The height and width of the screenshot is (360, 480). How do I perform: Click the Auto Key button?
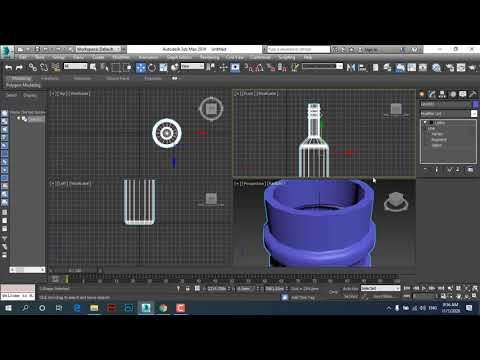point(350,289)
